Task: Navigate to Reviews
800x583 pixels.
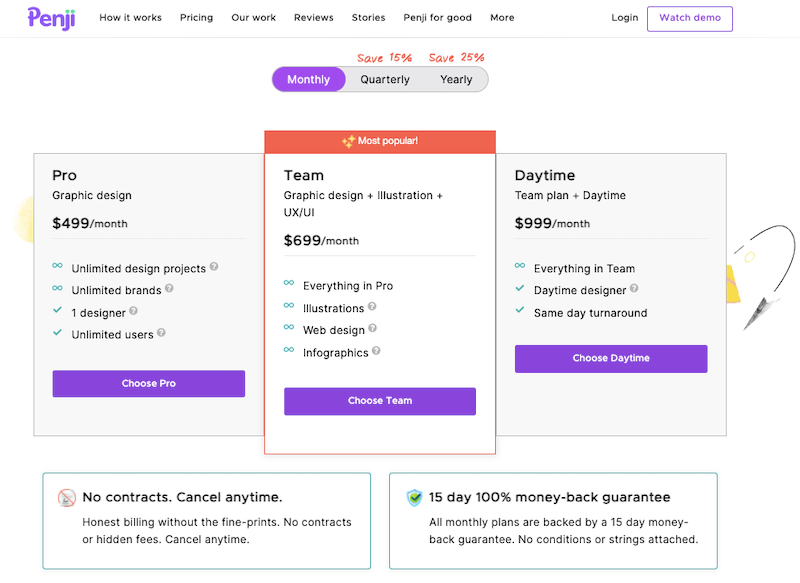Action: 314,18
